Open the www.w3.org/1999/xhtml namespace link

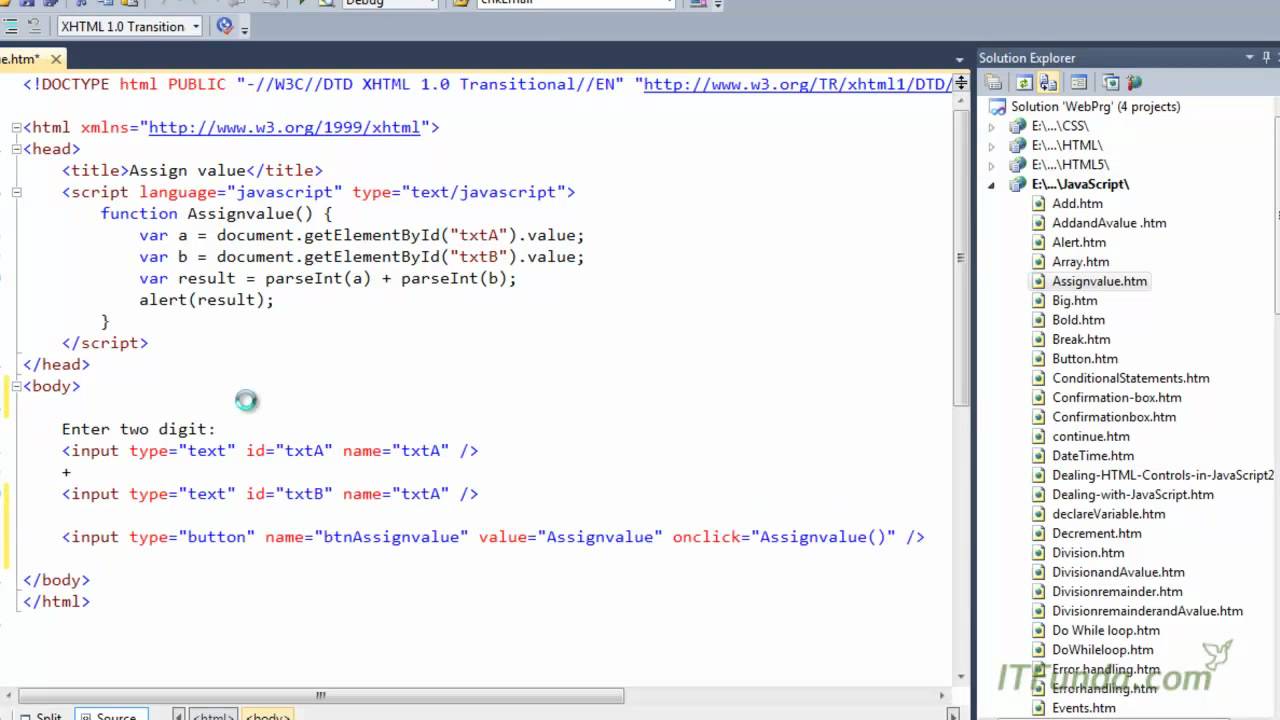pos(285,128)
